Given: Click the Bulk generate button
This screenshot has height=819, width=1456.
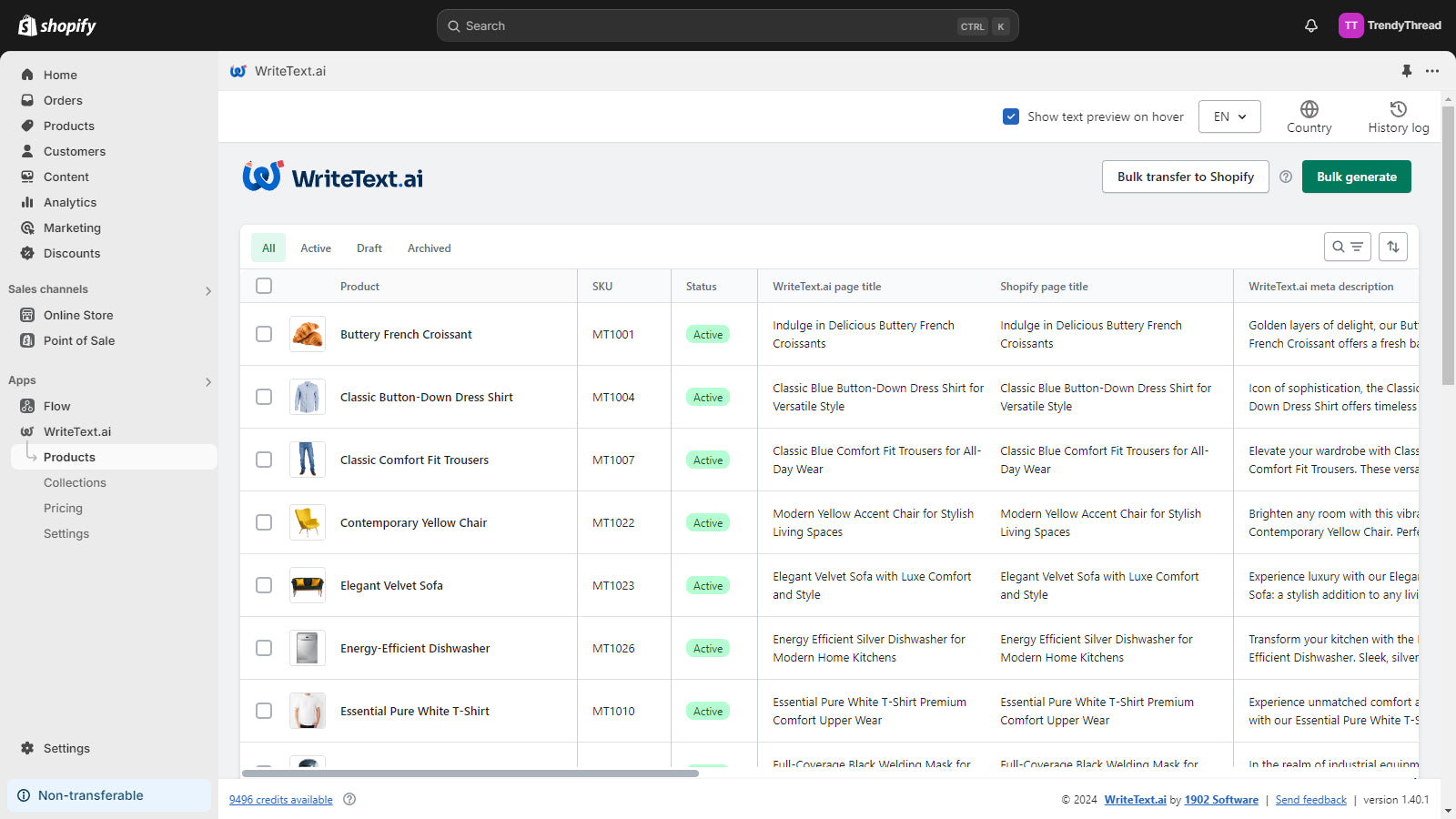Looking at the screenshot, I should (x=1357, y=177).
